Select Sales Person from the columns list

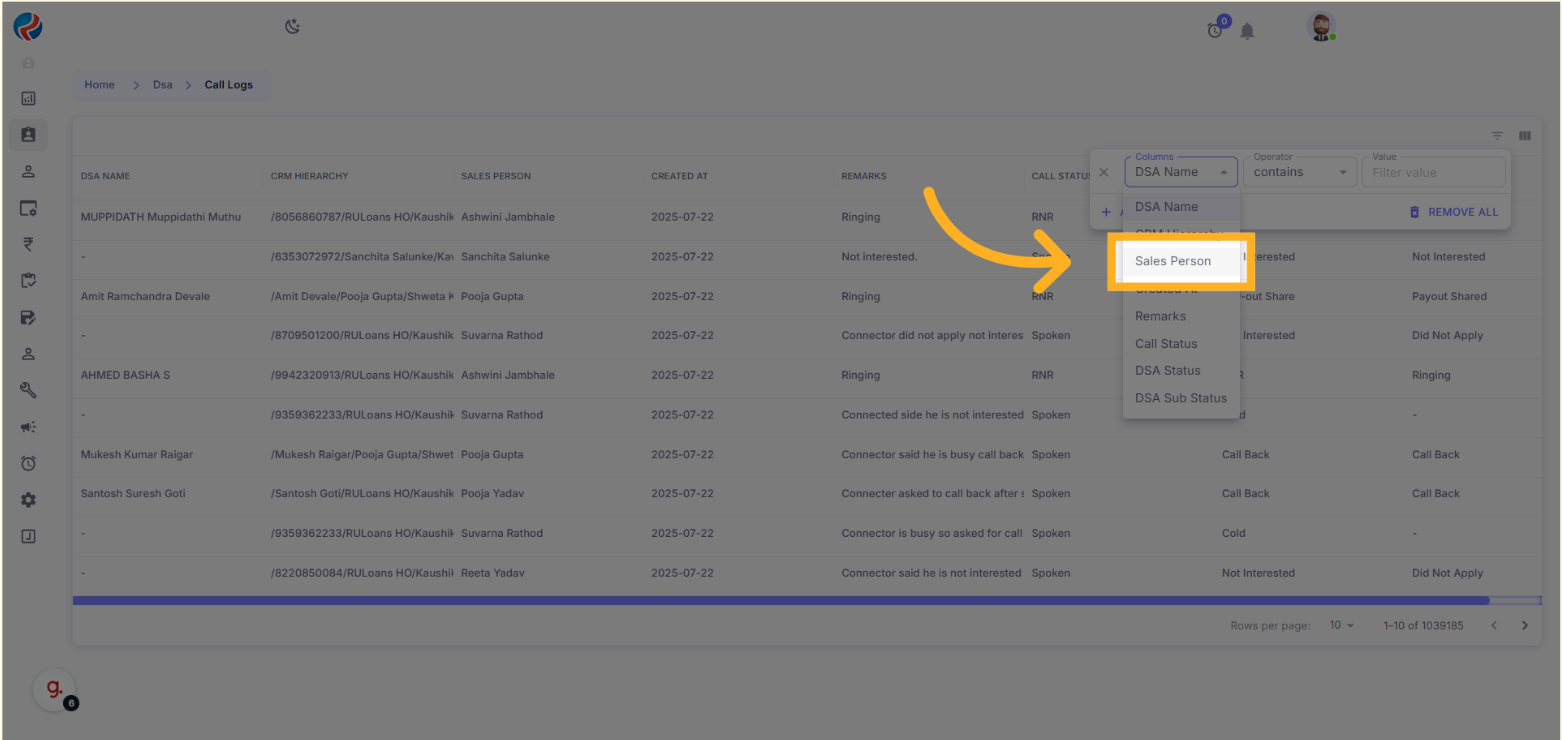[x=1173, y=261]
